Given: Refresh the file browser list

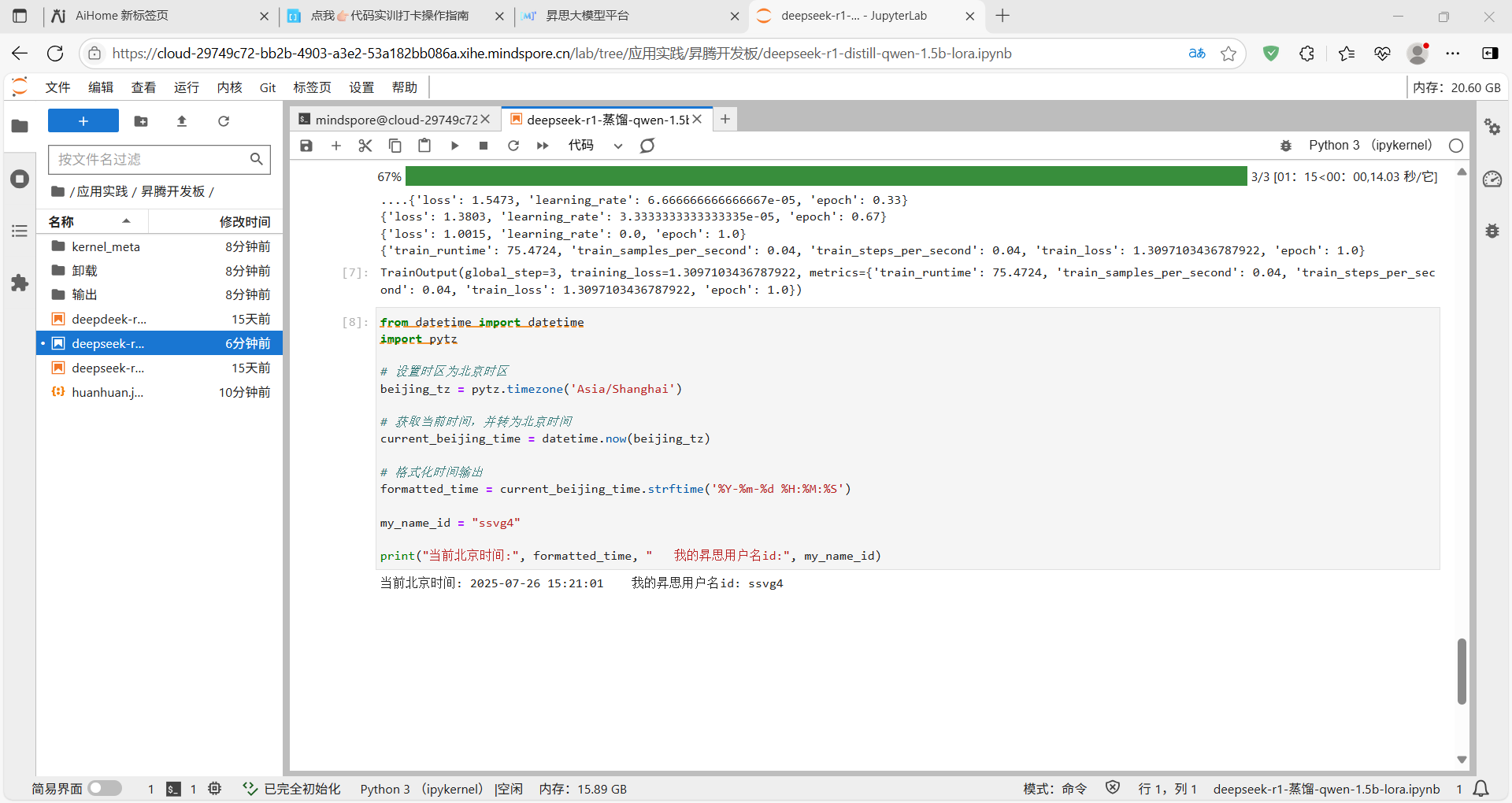Looking at the screenshot, I should click(224, 121).
